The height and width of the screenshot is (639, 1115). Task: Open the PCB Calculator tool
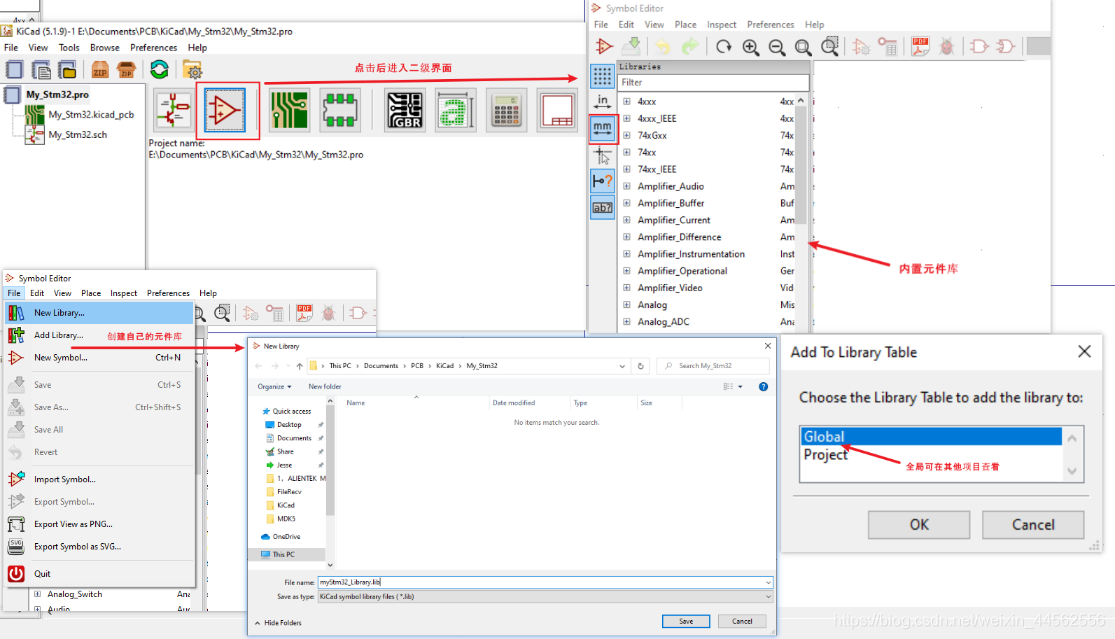click(506, 110)
